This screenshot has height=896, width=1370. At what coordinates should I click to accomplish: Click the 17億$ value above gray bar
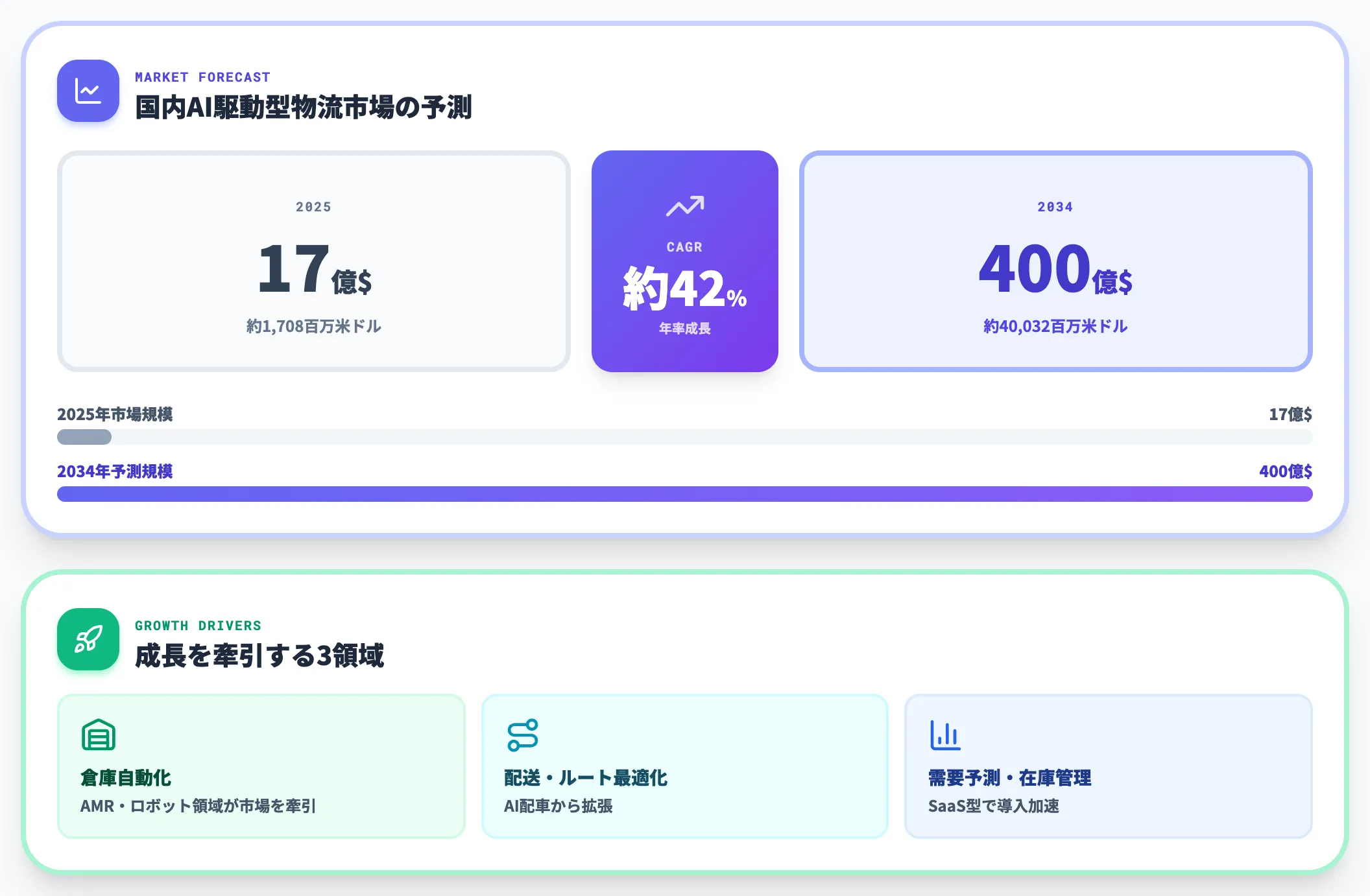pos(1290,414)
